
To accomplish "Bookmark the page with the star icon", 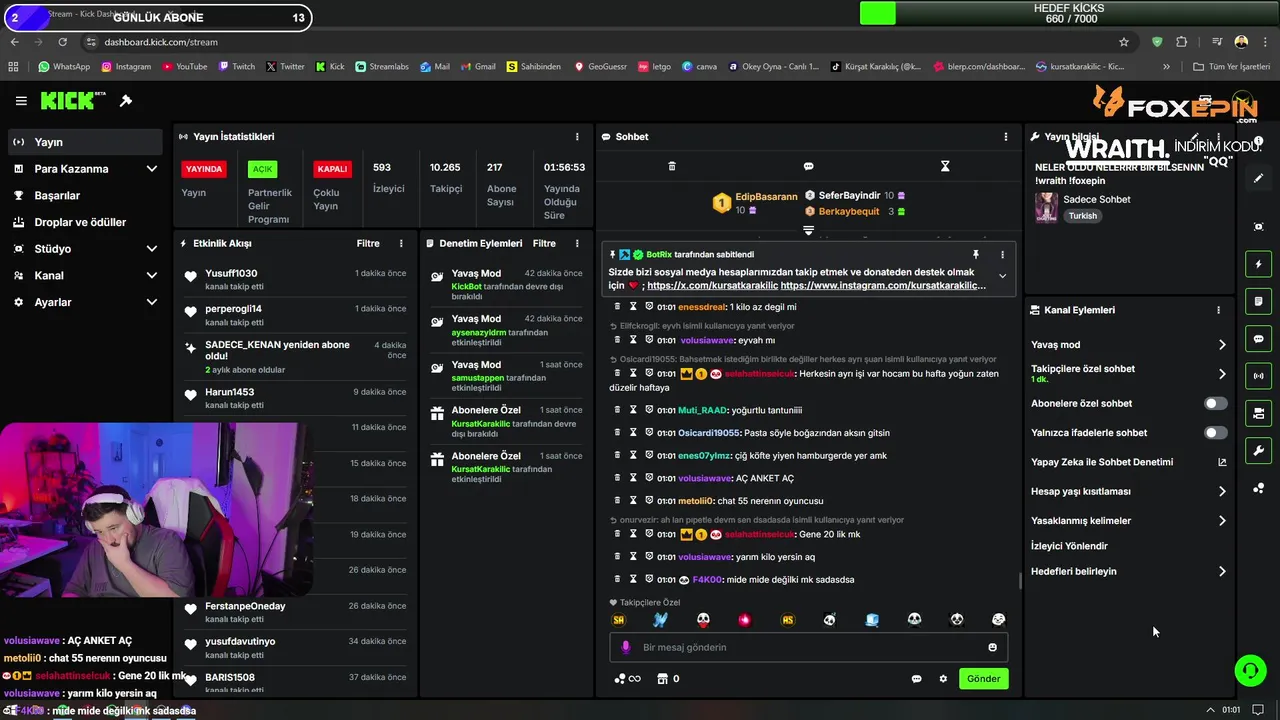I will pos(1124,42).
